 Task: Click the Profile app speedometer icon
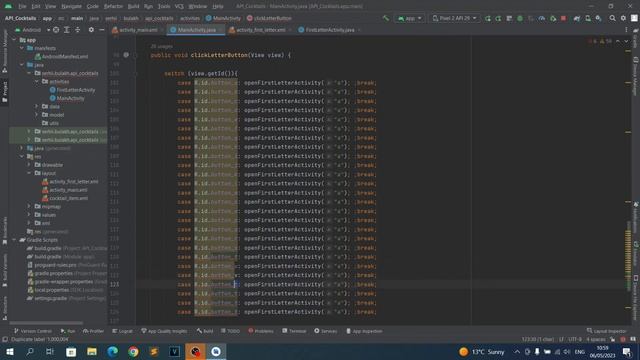tap(542, 18)
